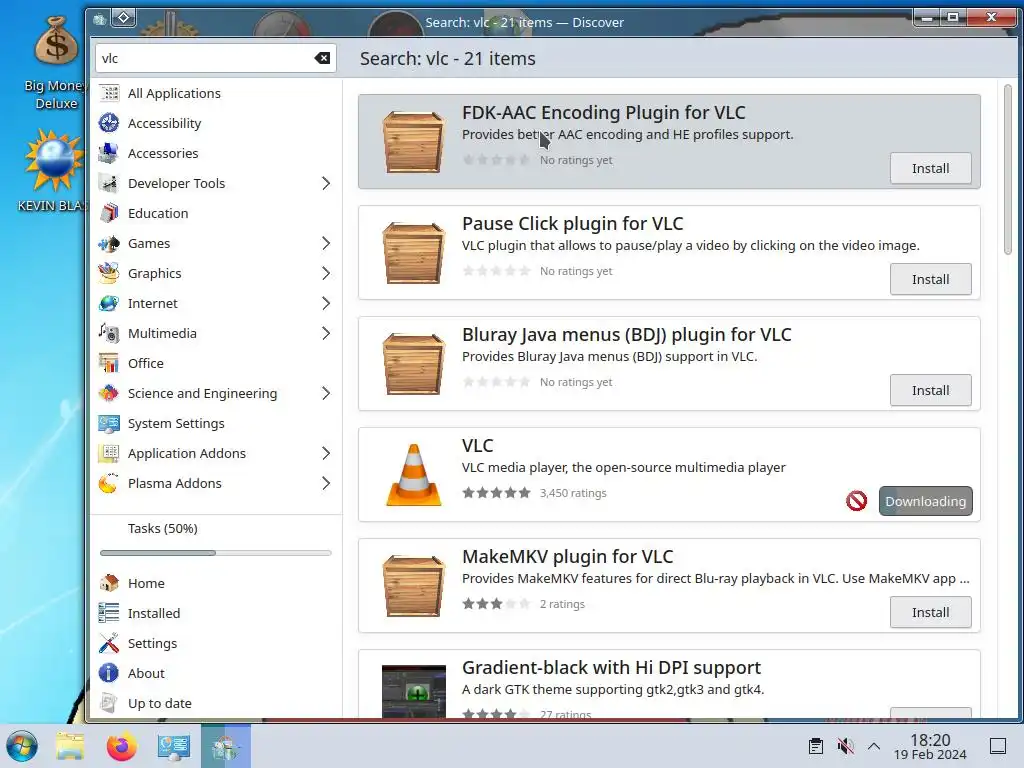The height and width of the screenshot is (768, 1024).
Task: Open the VLC title text
Action: tap(477, 445)
